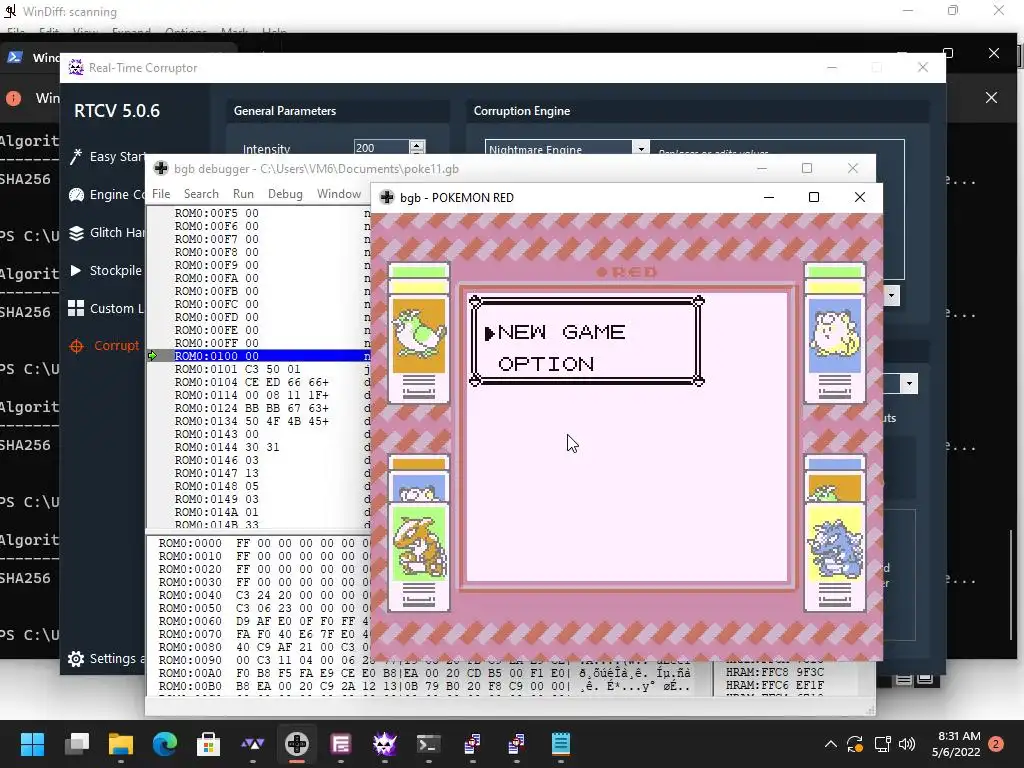Switch to RTCV purple taskbar icon
The image size is (1024, 768).
[x=385, y=744]
